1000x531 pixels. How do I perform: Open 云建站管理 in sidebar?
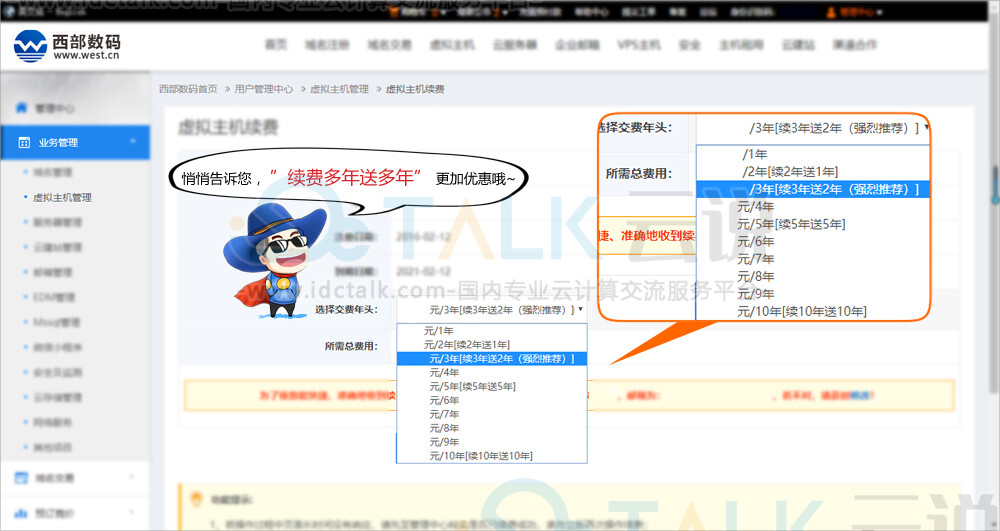pos(57,247)
